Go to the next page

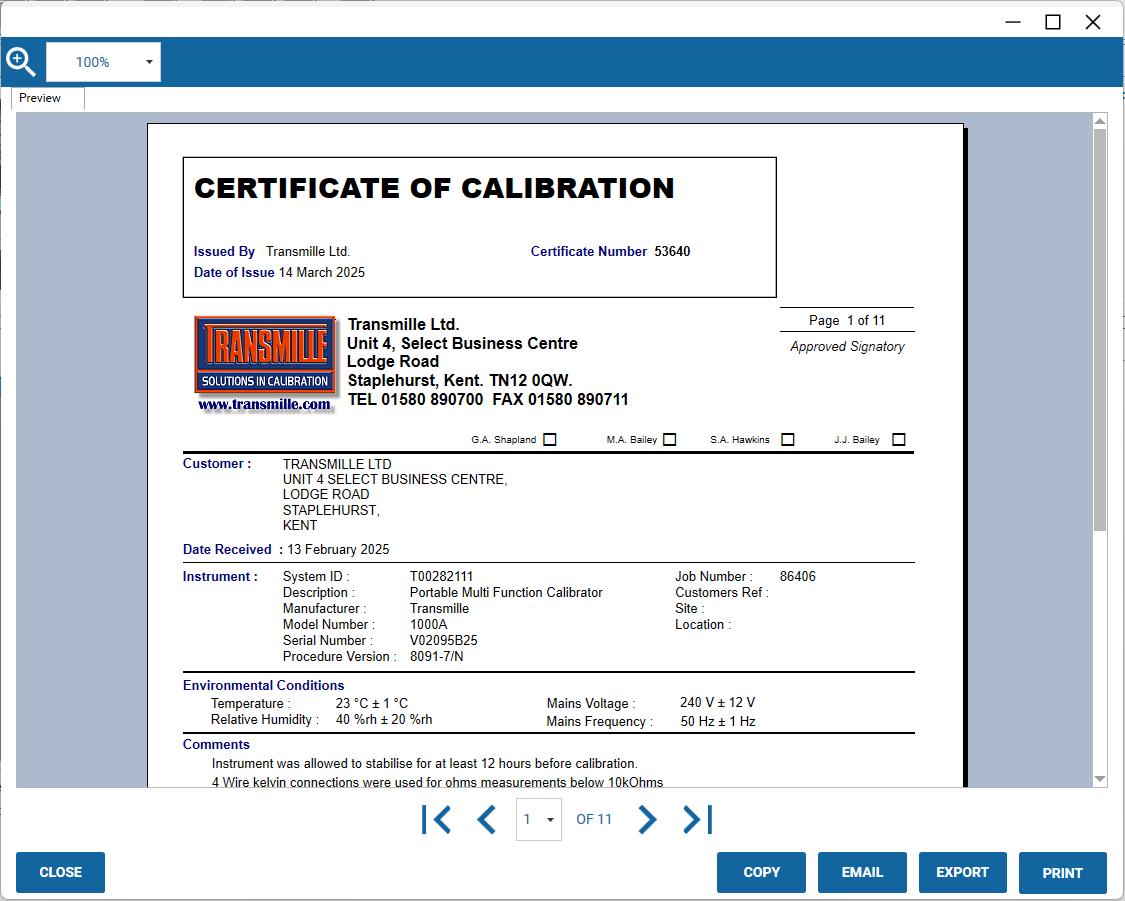(646, 819)
